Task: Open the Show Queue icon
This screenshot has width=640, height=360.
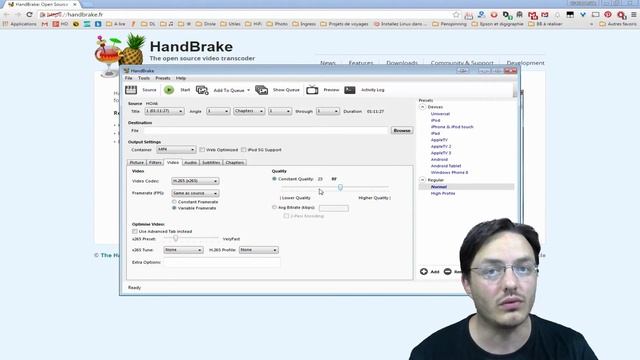Action: tap(262, 90)
